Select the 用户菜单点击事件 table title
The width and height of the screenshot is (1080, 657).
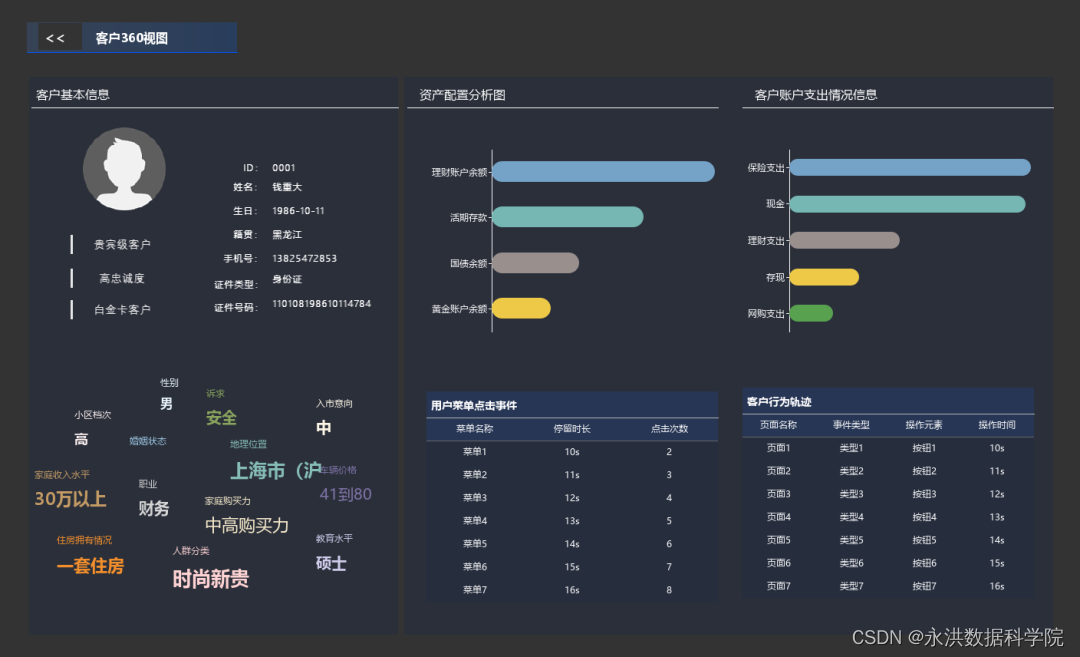click(474, 406)
